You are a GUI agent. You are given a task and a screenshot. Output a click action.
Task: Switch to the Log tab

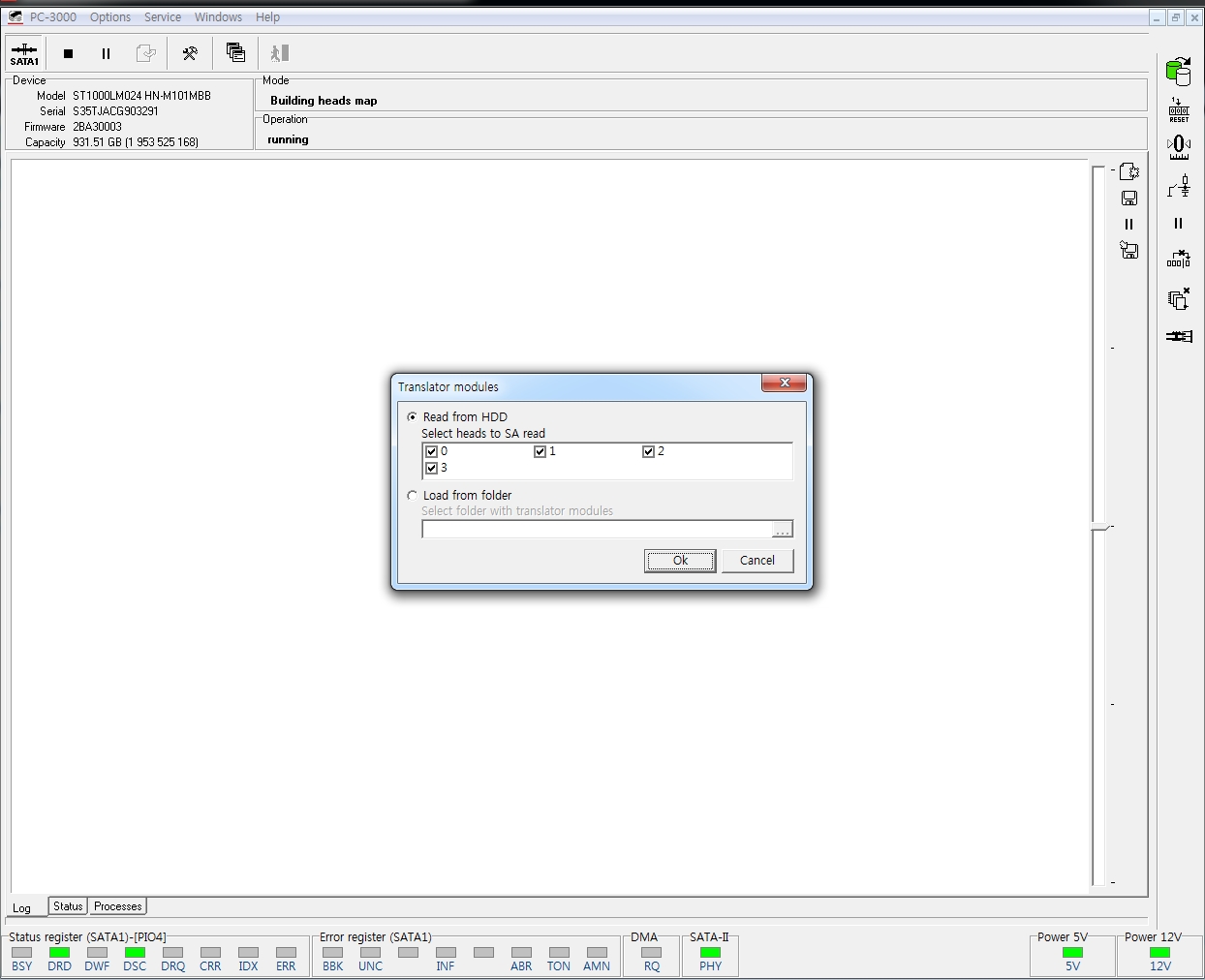pos(22,907)
